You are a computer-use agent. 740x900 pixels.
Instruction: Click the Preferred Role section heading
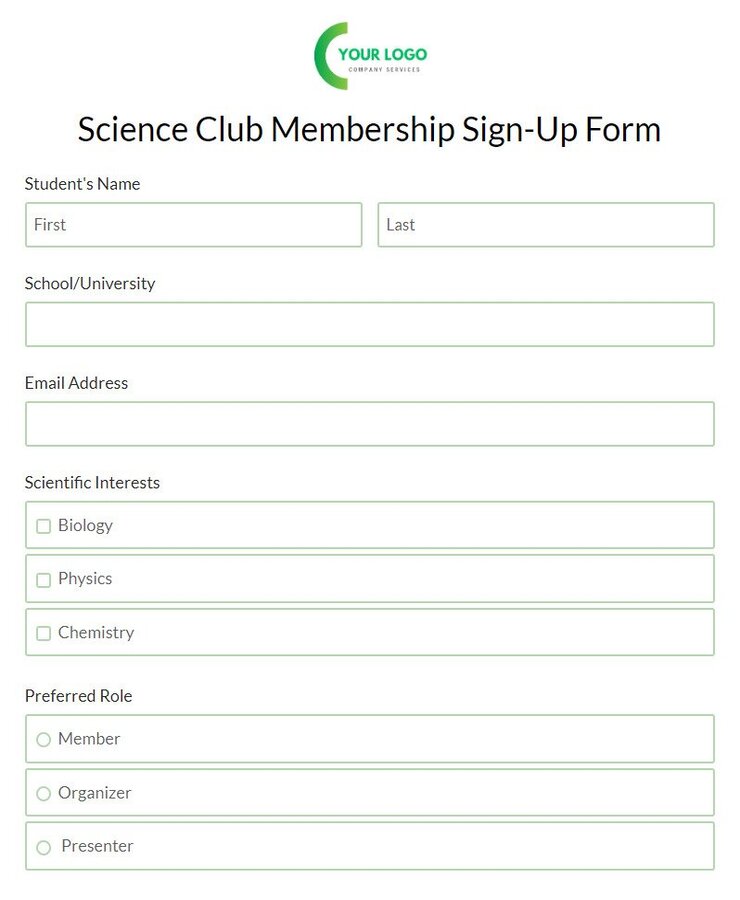coord(78,696)
